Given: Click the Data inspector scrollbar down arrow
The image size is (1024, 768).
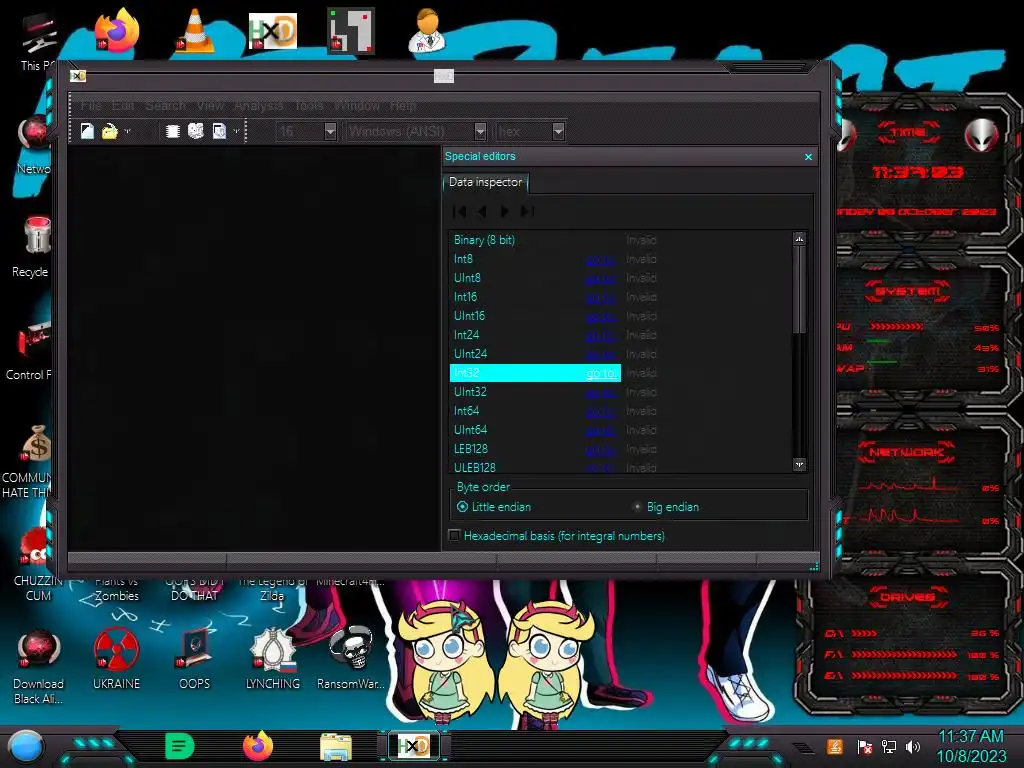Looking at the screenshot, I should pyautogui.click(x=799, y=464).
